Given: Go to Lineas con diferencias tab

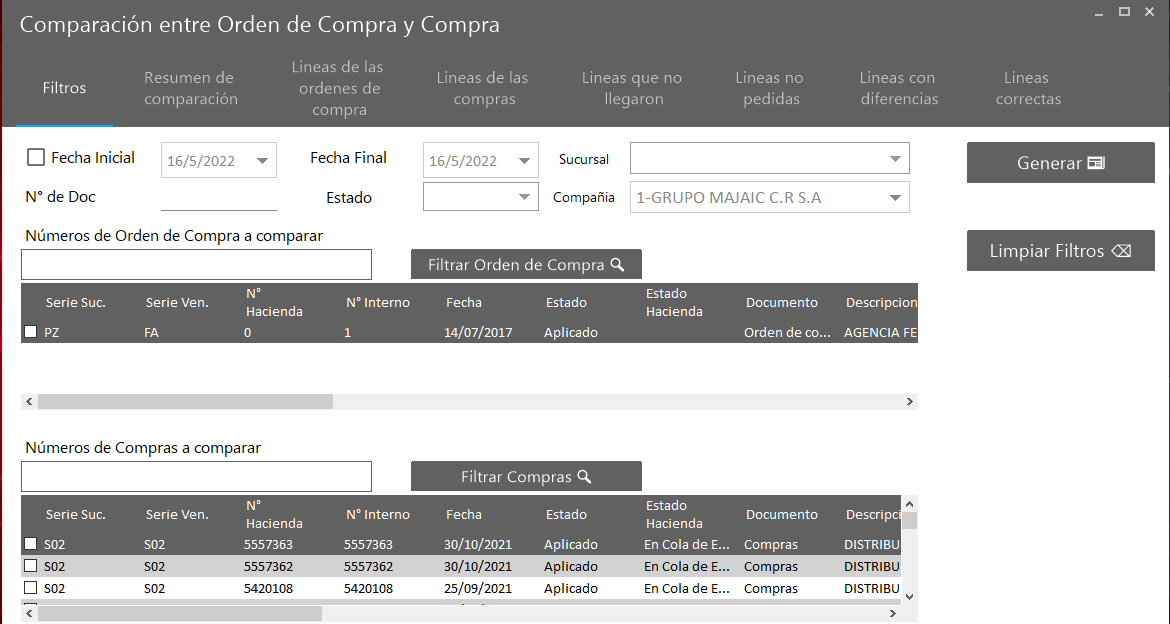Looking at the screenshot, I should coord(898,88).
